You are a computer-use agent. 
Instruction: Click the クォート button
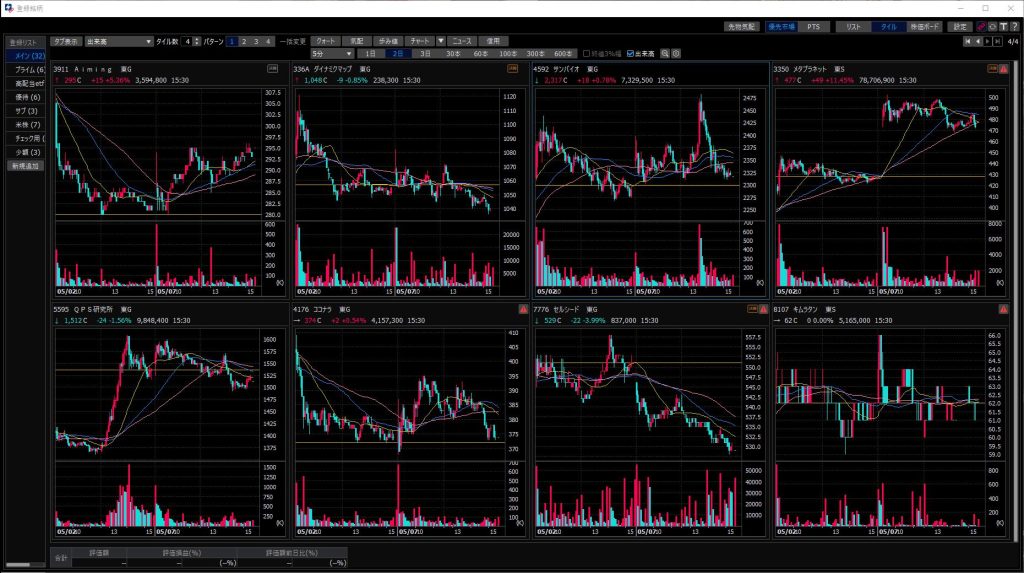tap(325, 41)
